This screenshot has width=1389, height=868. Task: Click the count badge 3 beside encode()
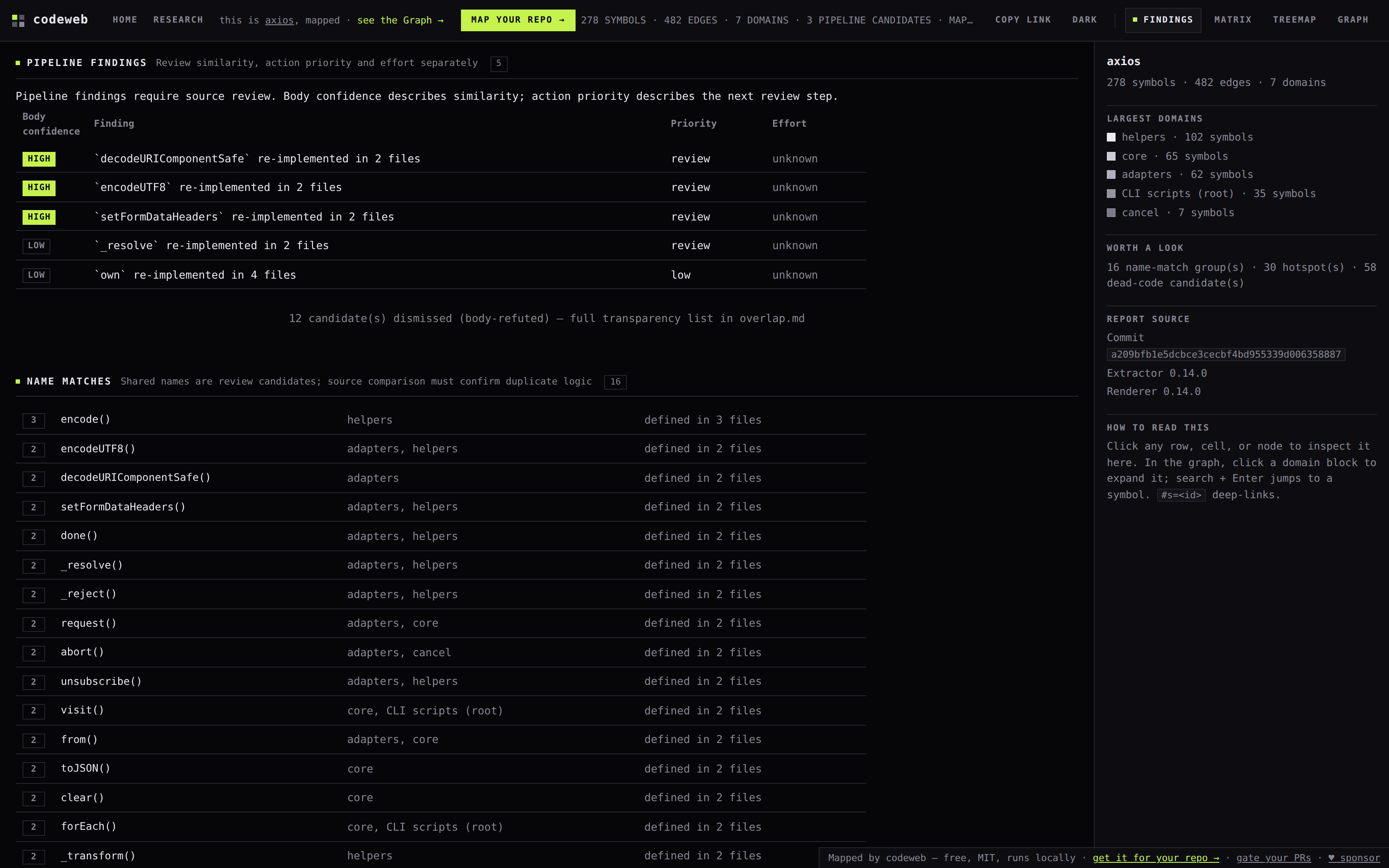click(x=33, y=420)
